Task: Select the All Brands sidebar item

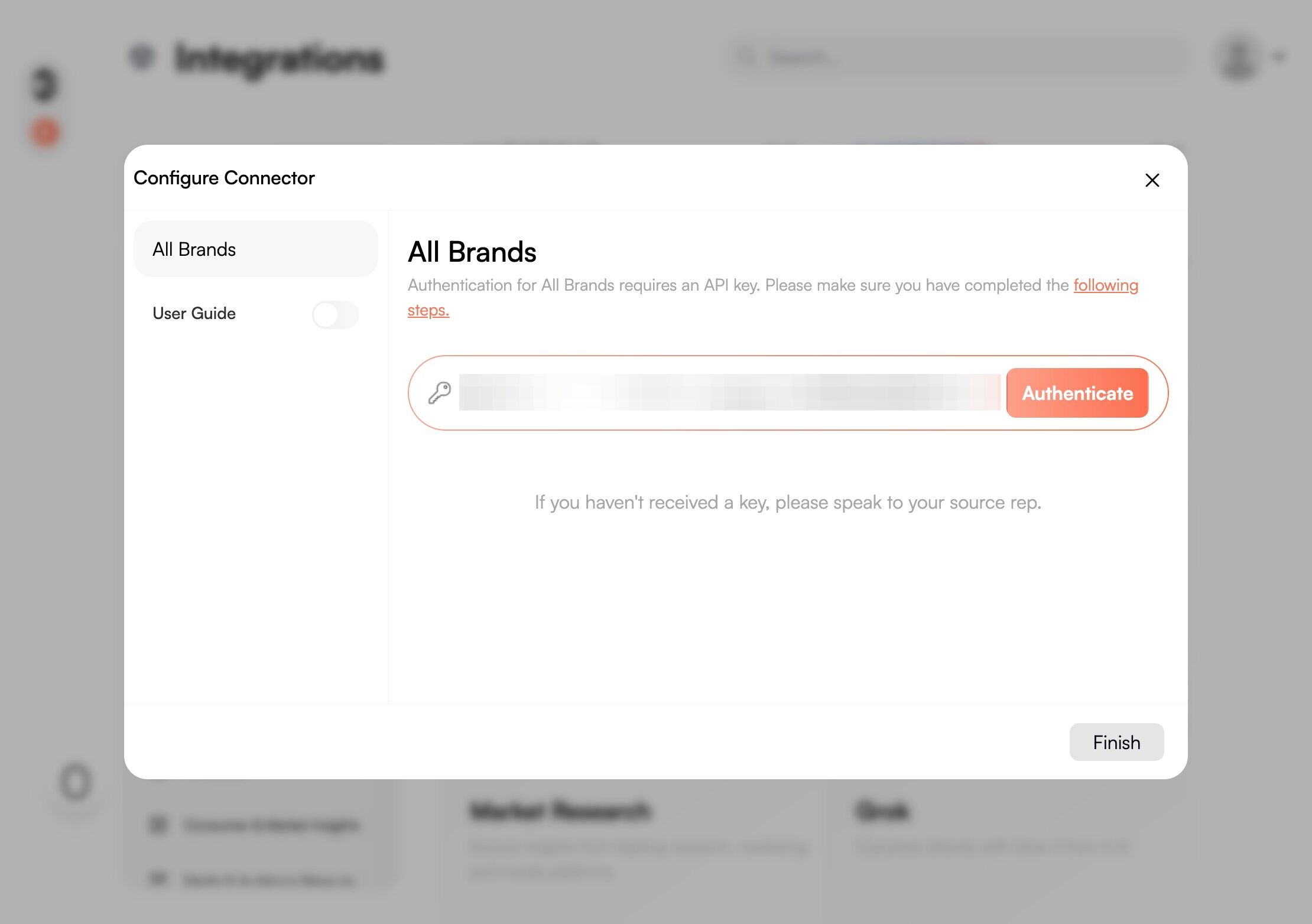Action: point(255,249)
